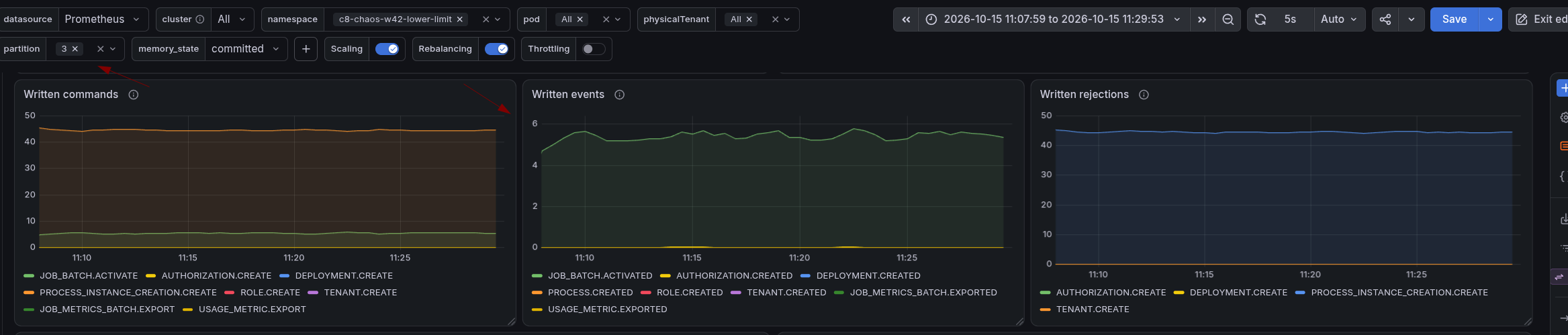Clear physicalTenant selections
Screen dimensions: 1568x335
coord(775,19)
